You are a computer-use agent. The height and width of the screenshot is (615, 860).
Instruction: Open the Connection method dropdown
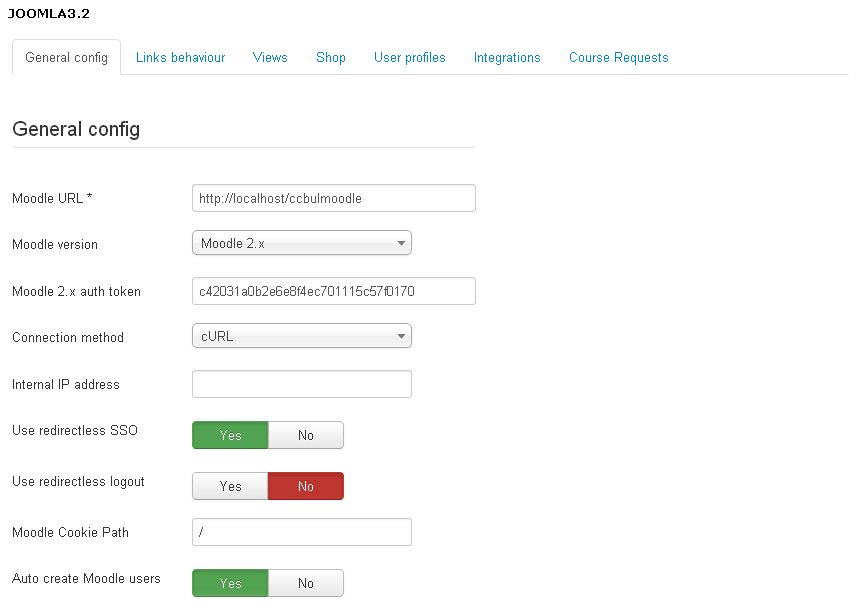click(301, 337)
